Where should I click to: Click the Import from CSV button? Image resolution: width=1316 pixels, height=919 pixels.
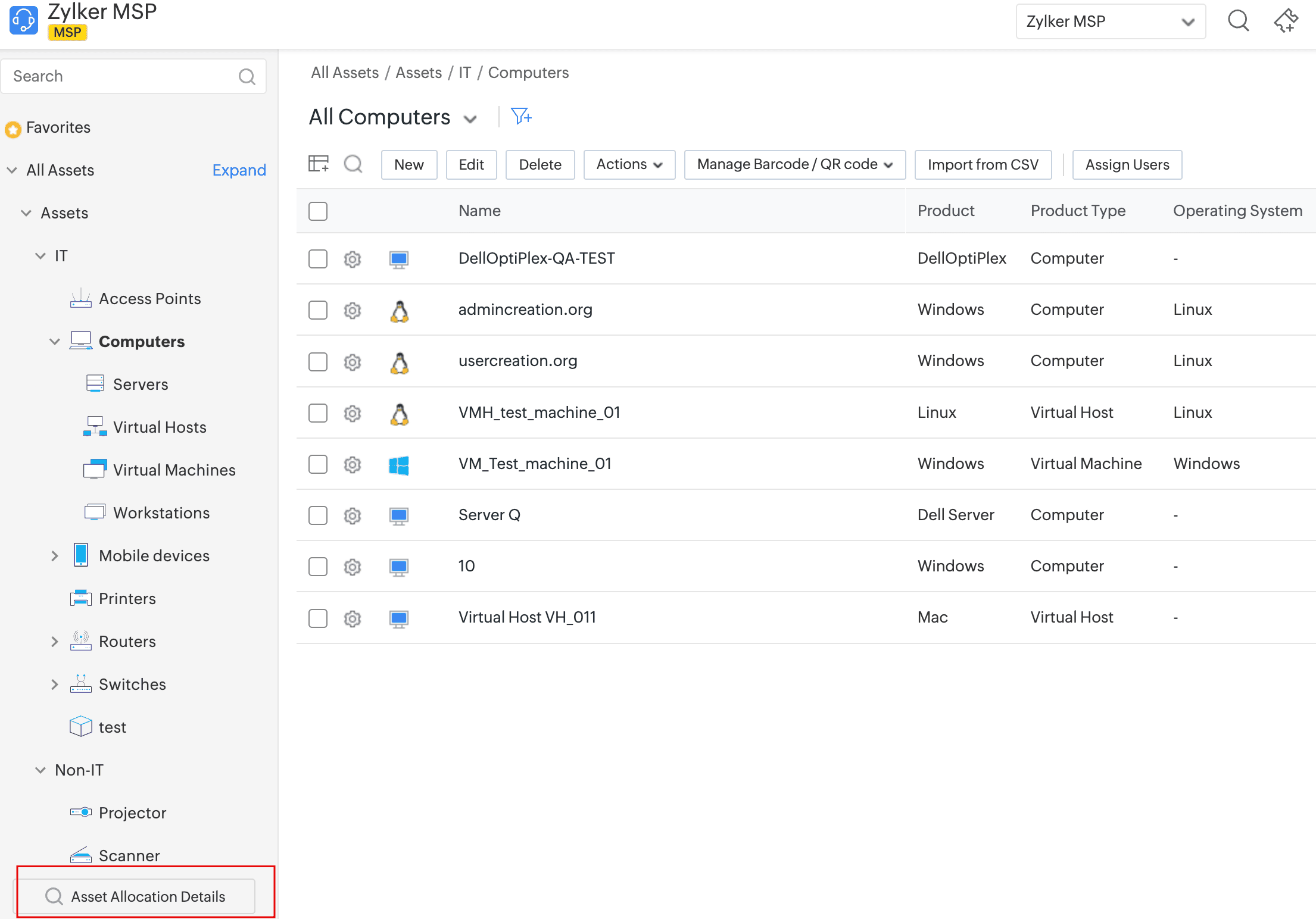[983, 165]
